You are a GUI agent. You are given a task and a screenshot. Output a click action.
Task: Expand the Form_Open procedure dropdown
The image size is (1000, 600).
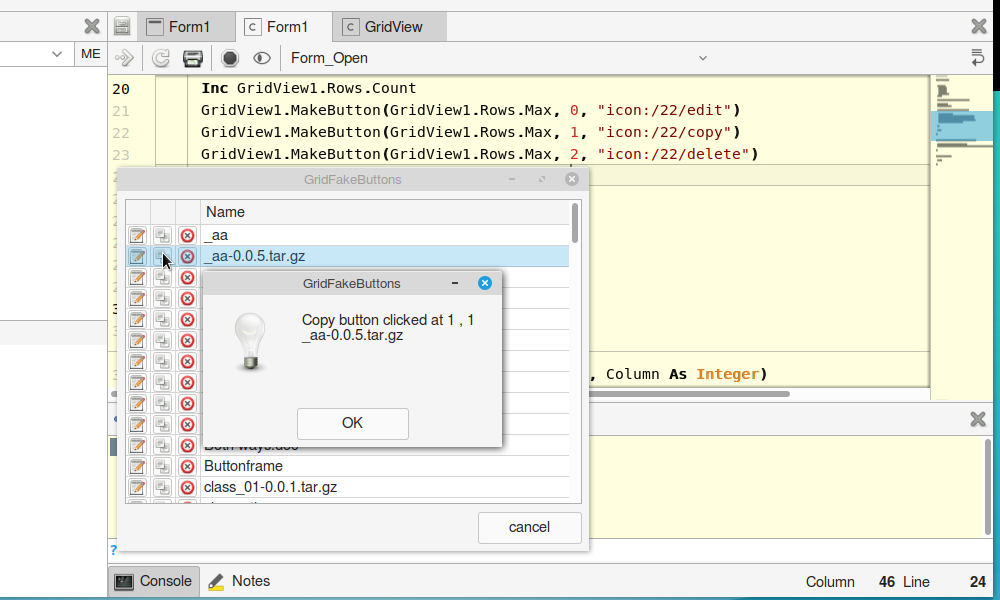point(702,58)
